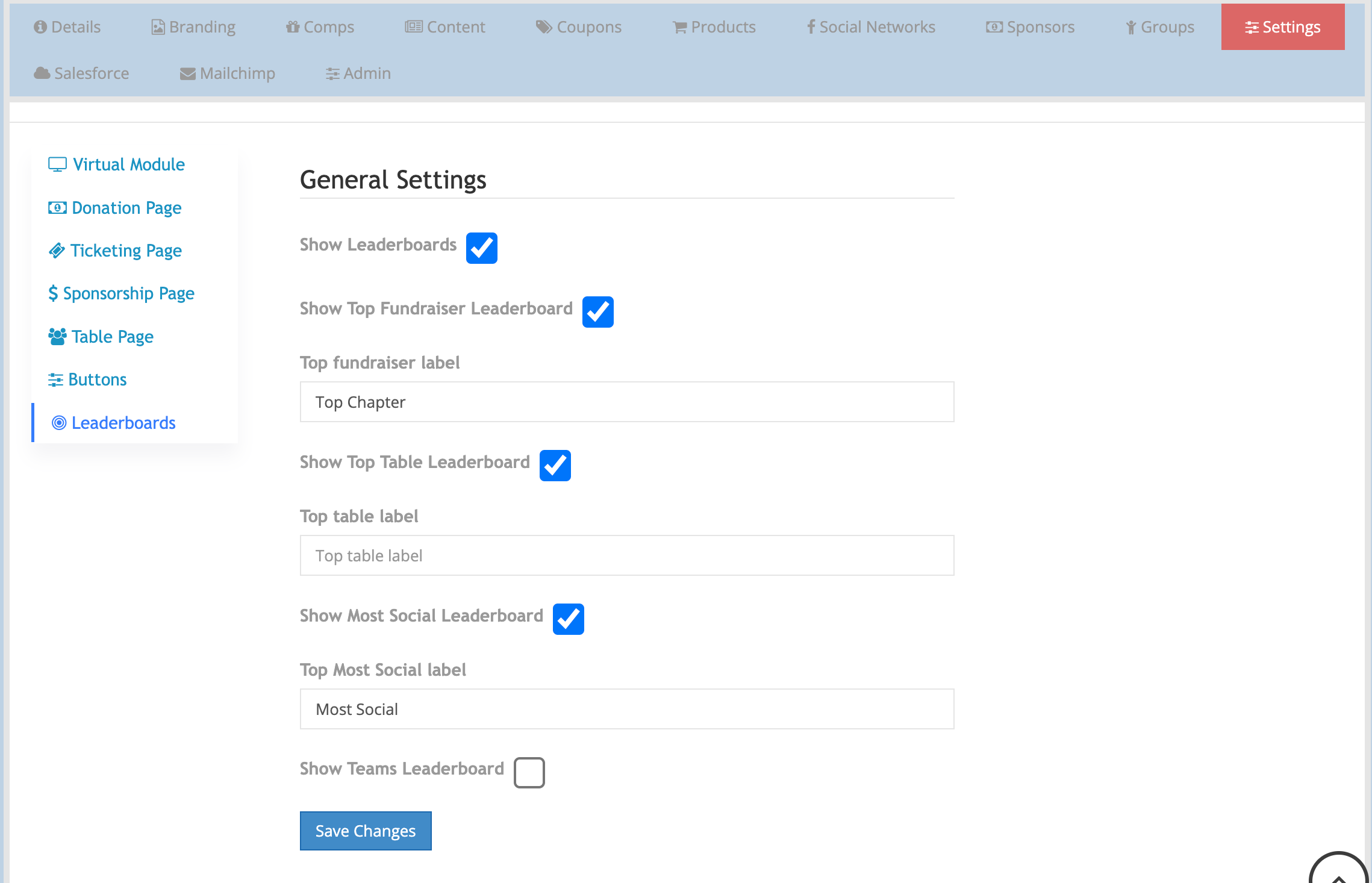Enable Show Teams Leaderboard checkbox
This screenshot has width=1372, height=883.
529,772
